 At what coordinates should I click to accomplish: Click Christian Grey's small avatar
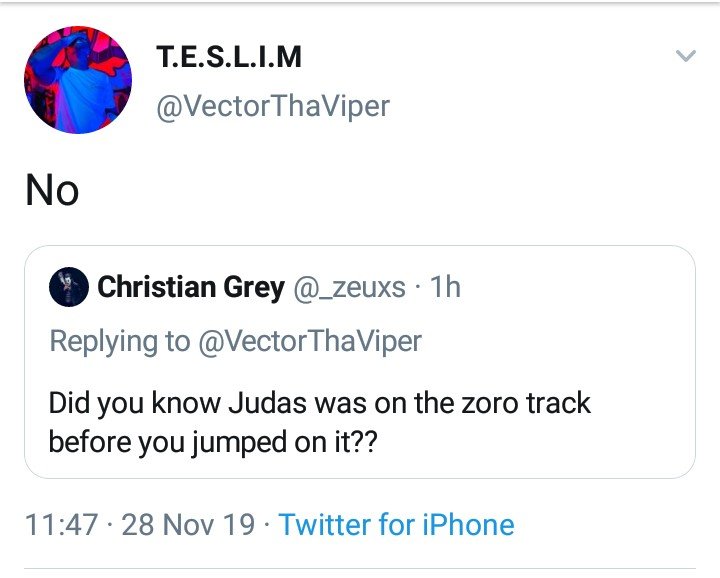coord(69,287)
